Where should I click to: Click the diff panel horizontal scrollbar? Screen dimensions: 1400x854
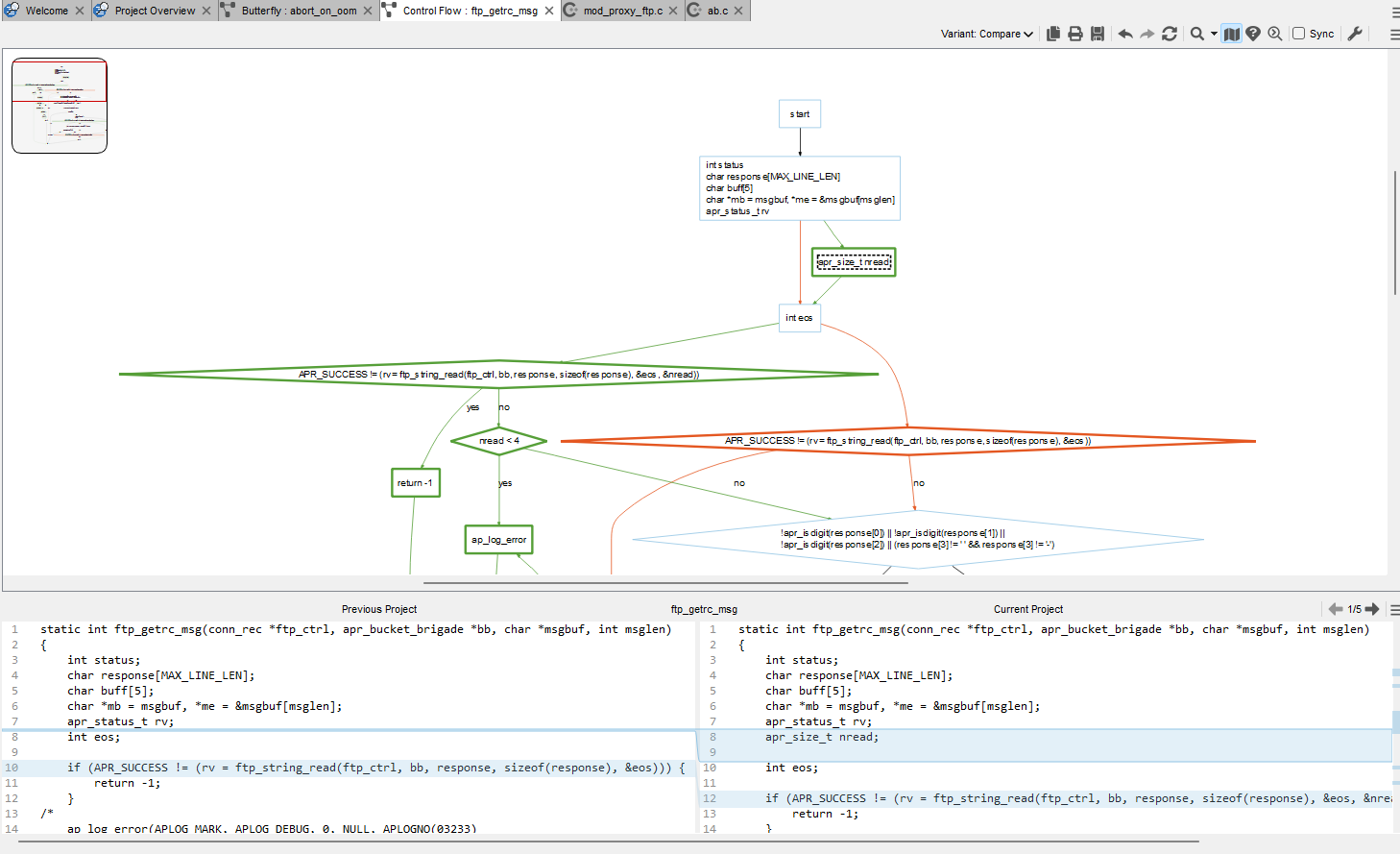click(x=609, y=842)
